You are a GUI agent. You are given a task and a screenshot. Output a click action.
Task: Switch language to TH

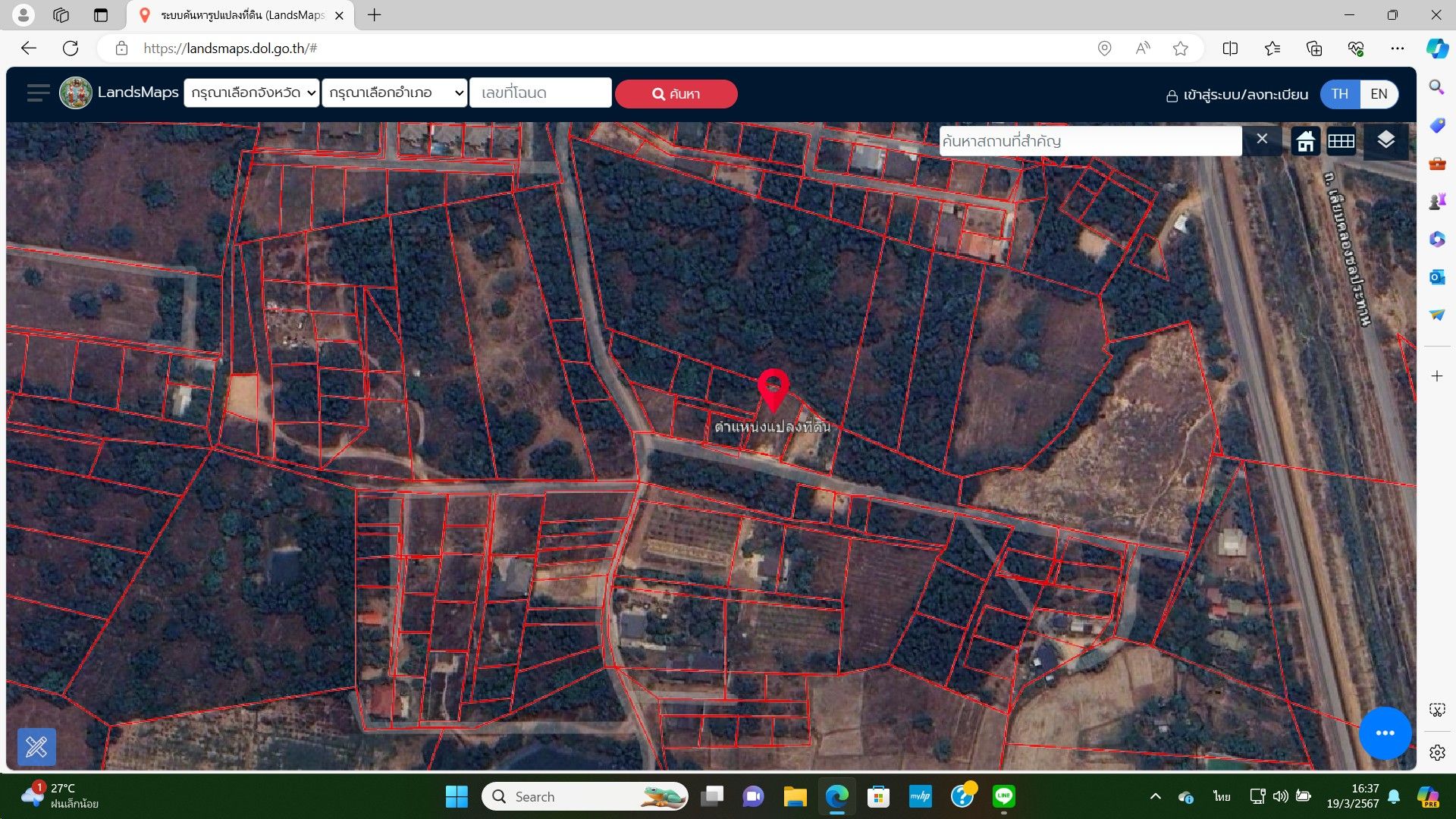coord(1340,94)
